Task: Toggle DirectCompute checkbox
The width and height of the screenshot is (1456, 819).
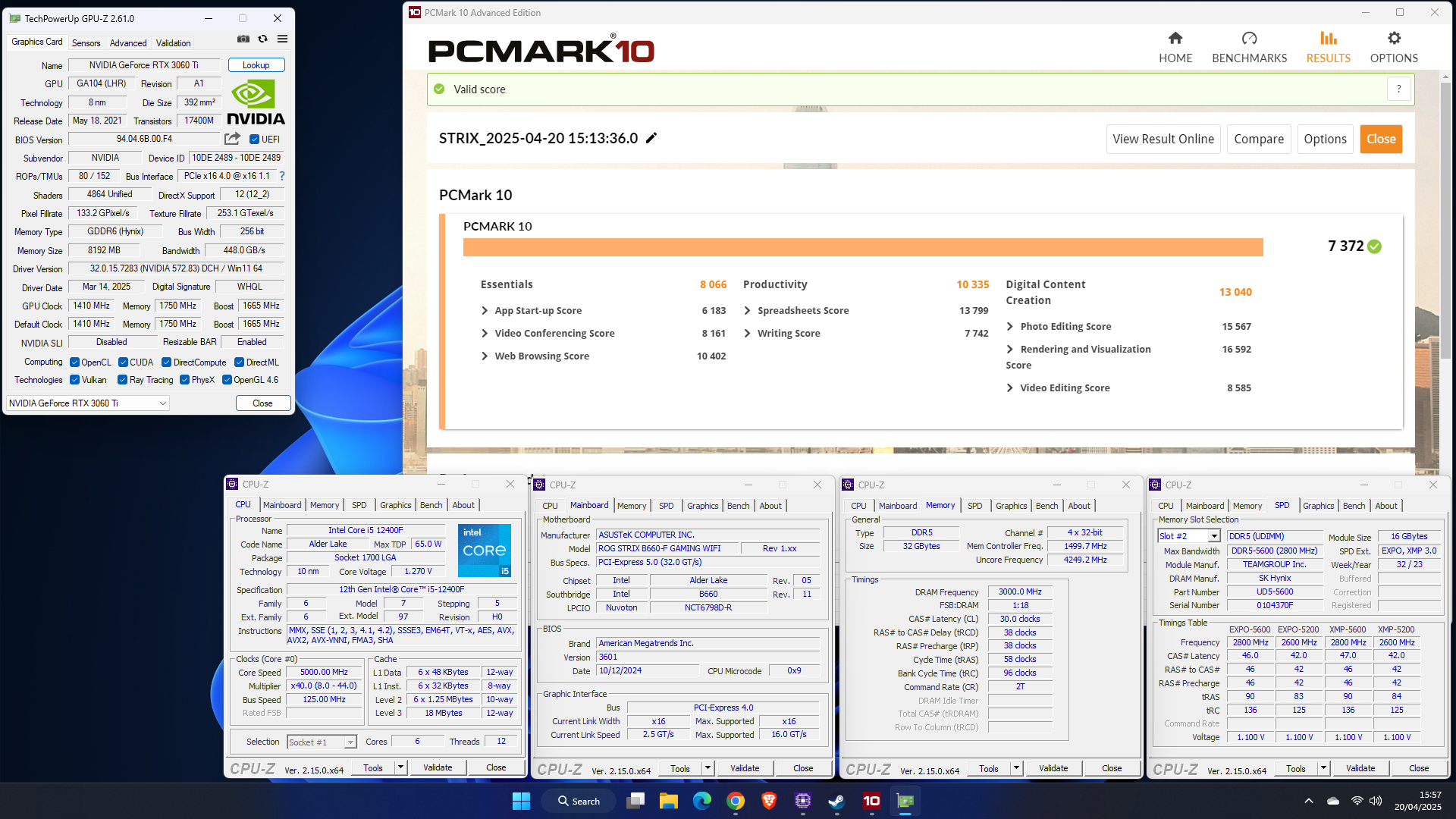Action: 167,362
